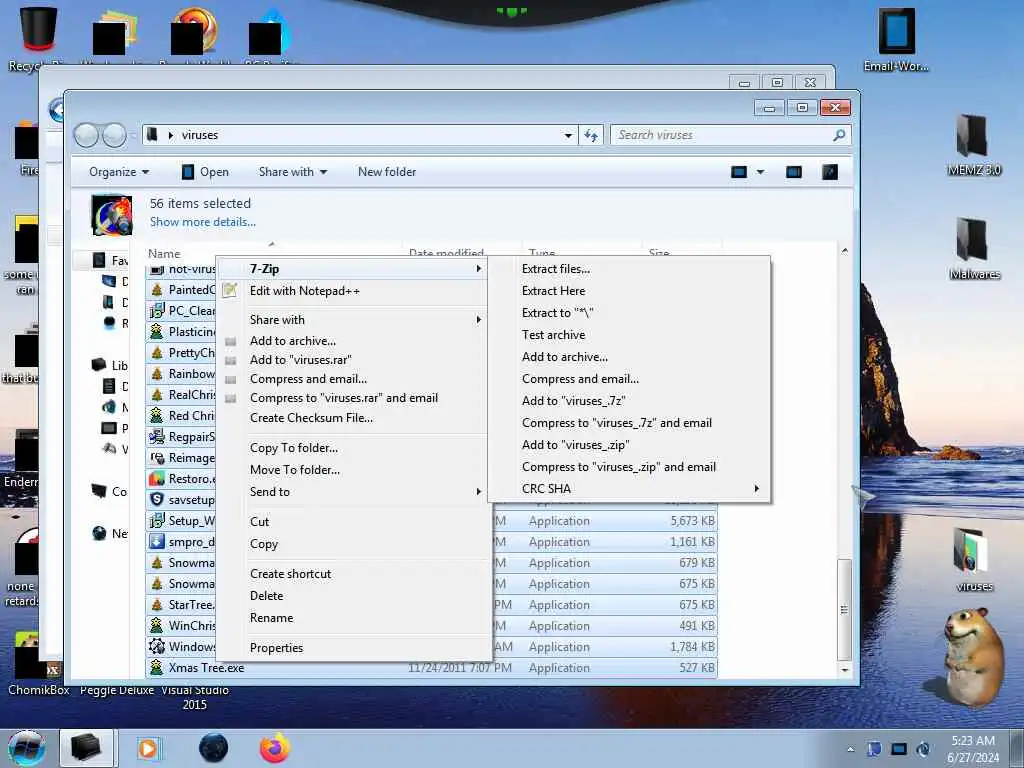Open the Recycle Bin desktop icon

click(38, 29)
